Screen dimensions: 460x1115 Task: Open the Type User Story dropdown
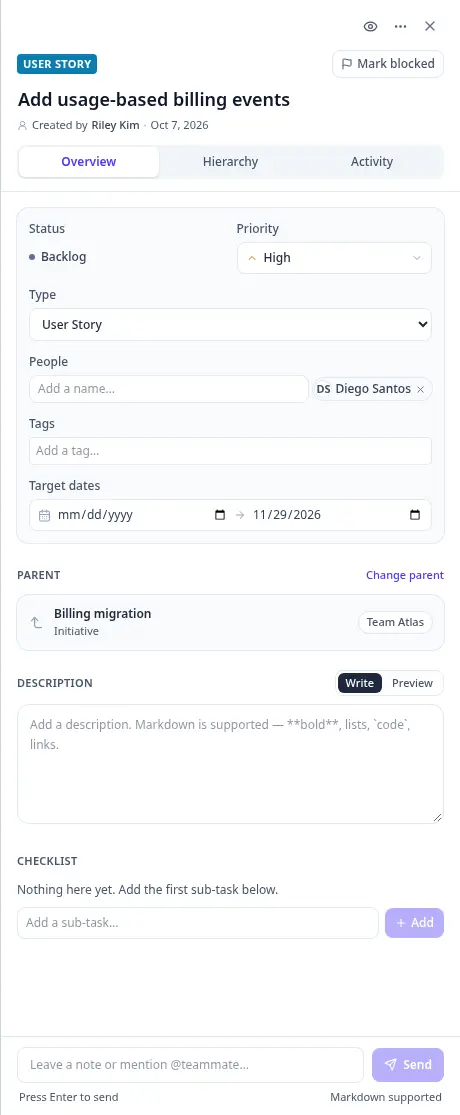(x=230, y=325)
